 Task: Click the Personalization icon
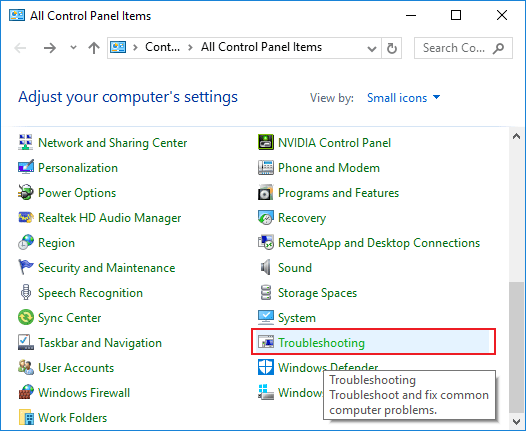point(25,167)
